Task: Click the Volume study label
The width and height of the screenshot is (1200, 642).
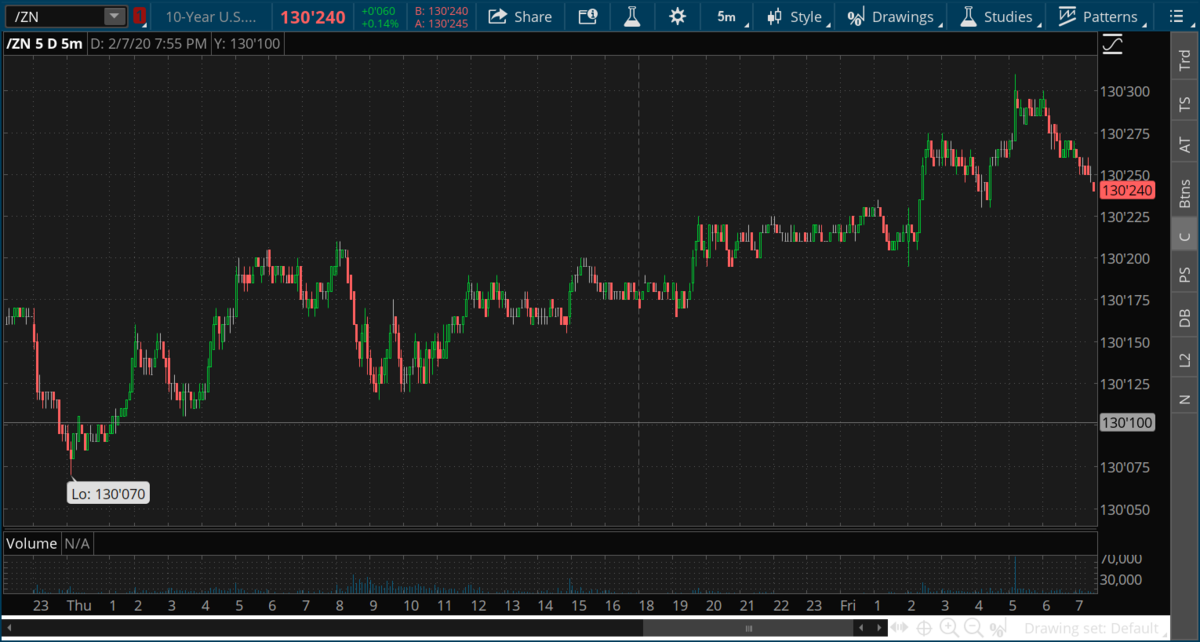Action: coord(32,543)
